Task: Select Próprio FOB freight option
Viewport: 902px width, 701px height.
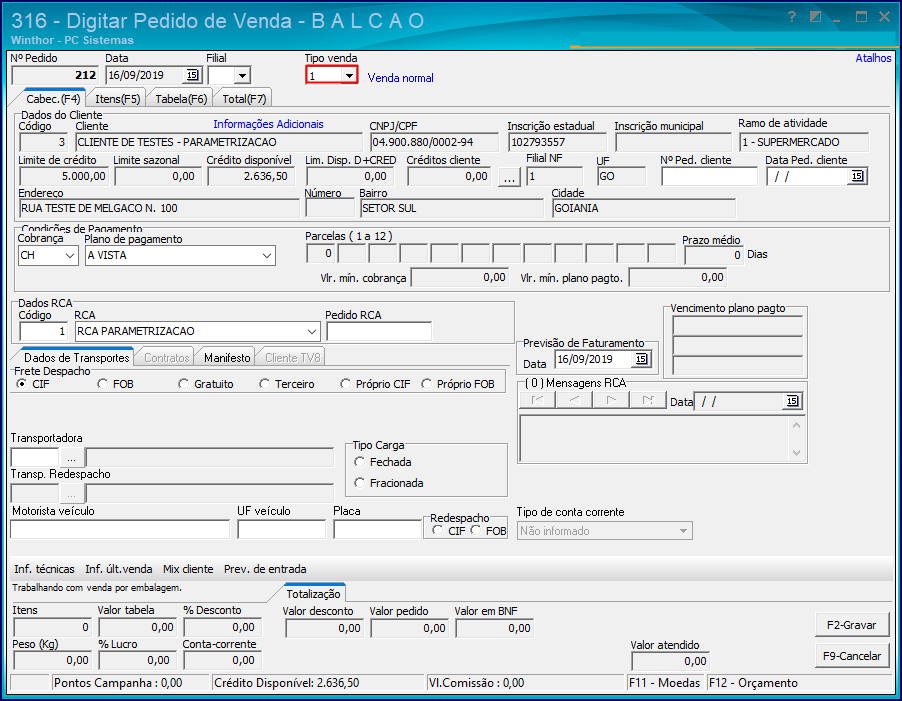Action: 426,384
